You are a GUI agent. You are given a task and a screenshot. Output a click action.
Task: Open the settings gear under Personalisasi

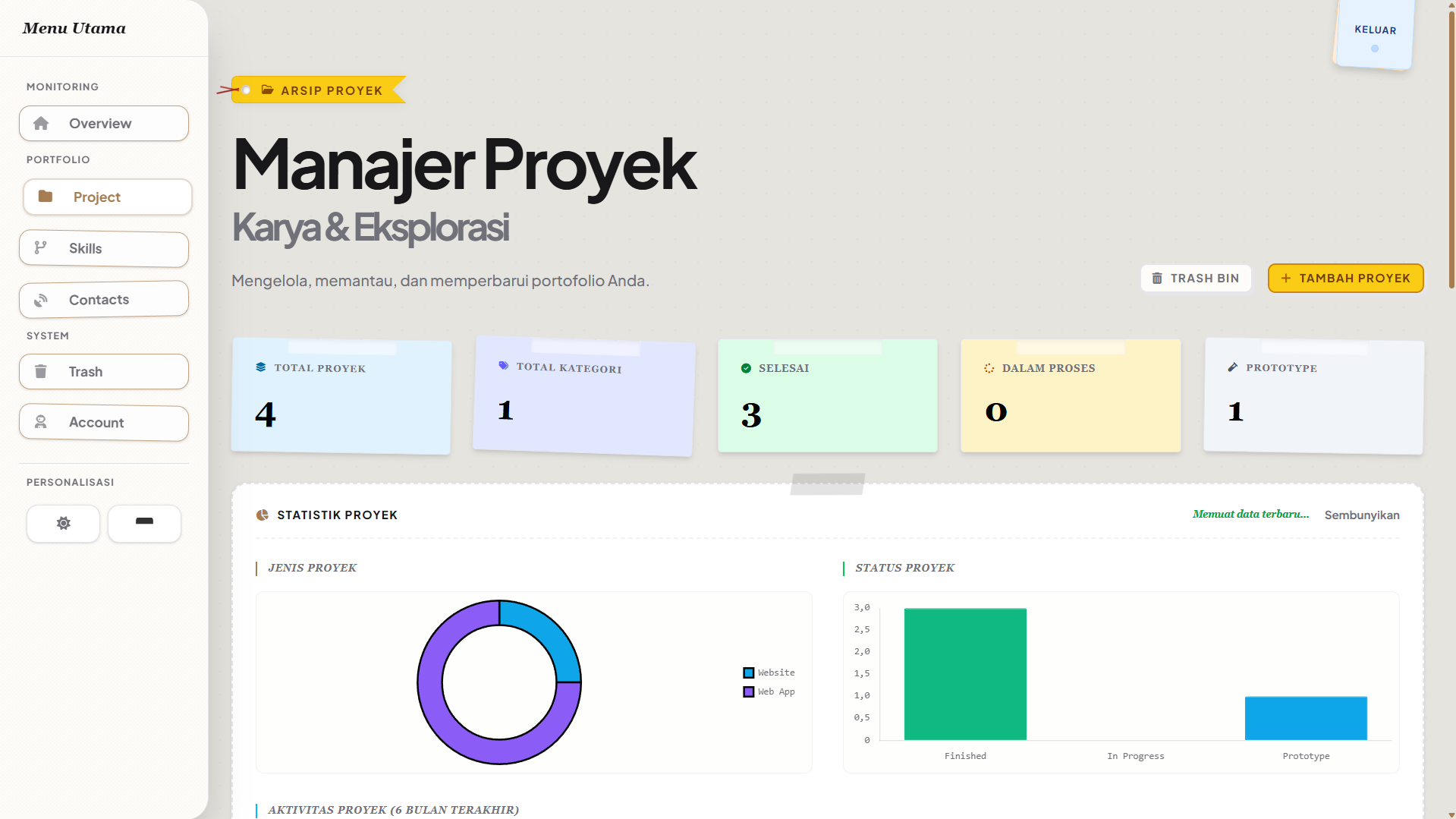pos(63,523)
